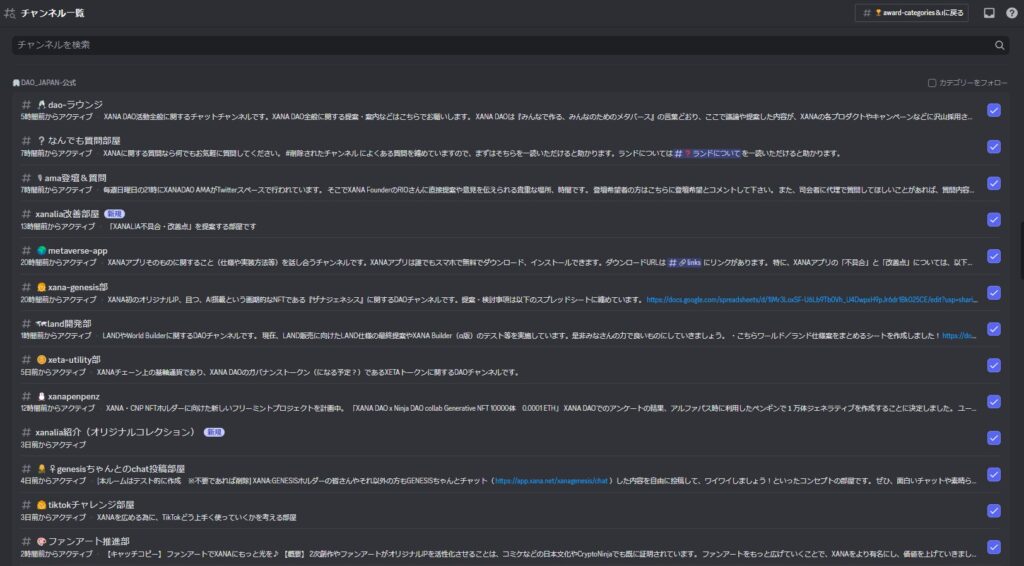Go back via award-categories&...に戻る button
1024x566 pixels.
point(912,13)
